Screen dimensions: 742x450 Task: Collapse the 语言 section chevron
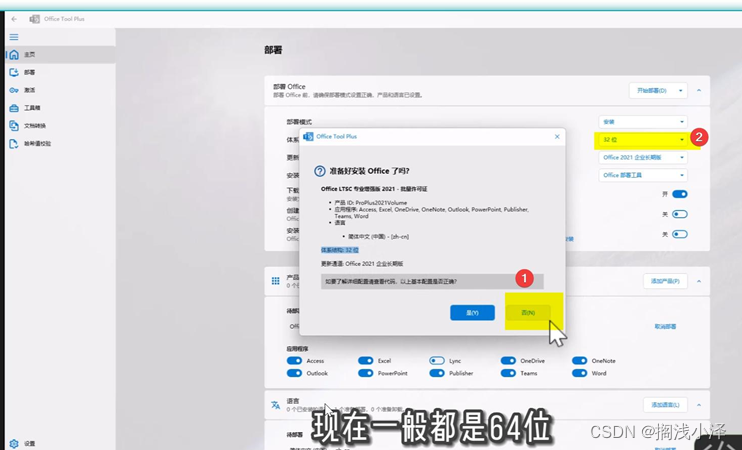point(699,405)
